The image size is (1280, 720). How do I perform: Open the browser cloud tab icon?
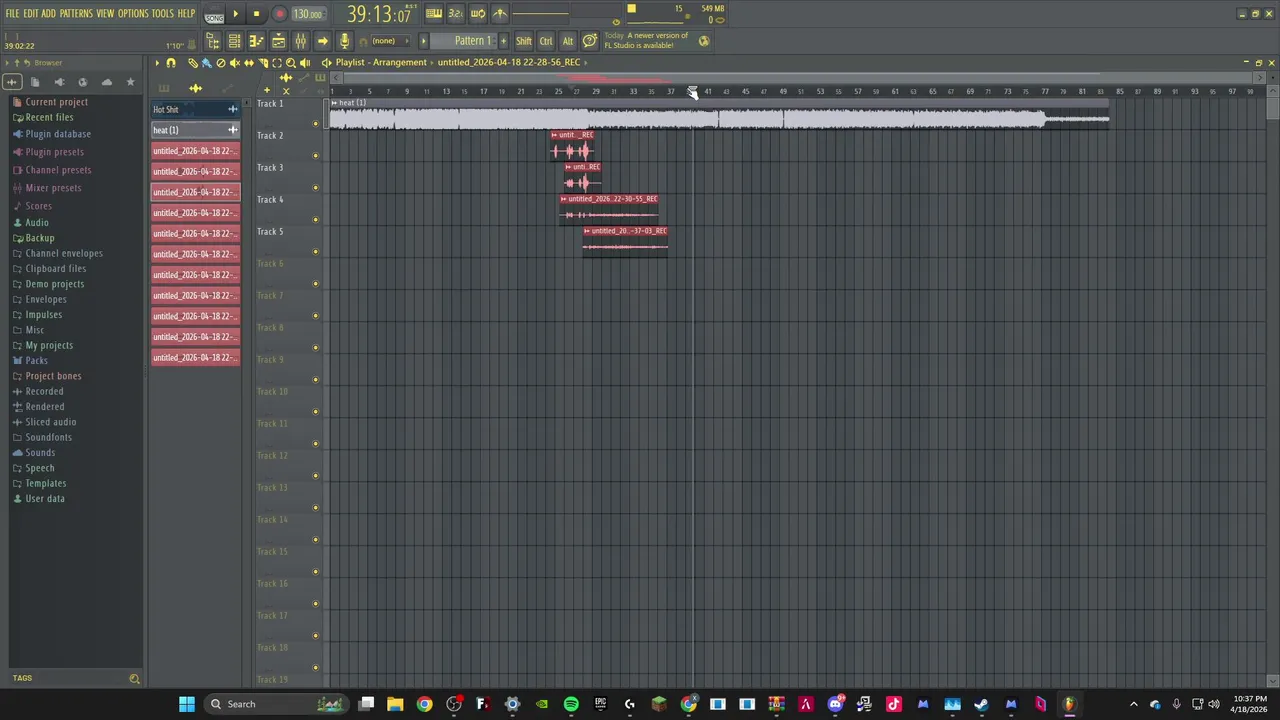point(107,82)
